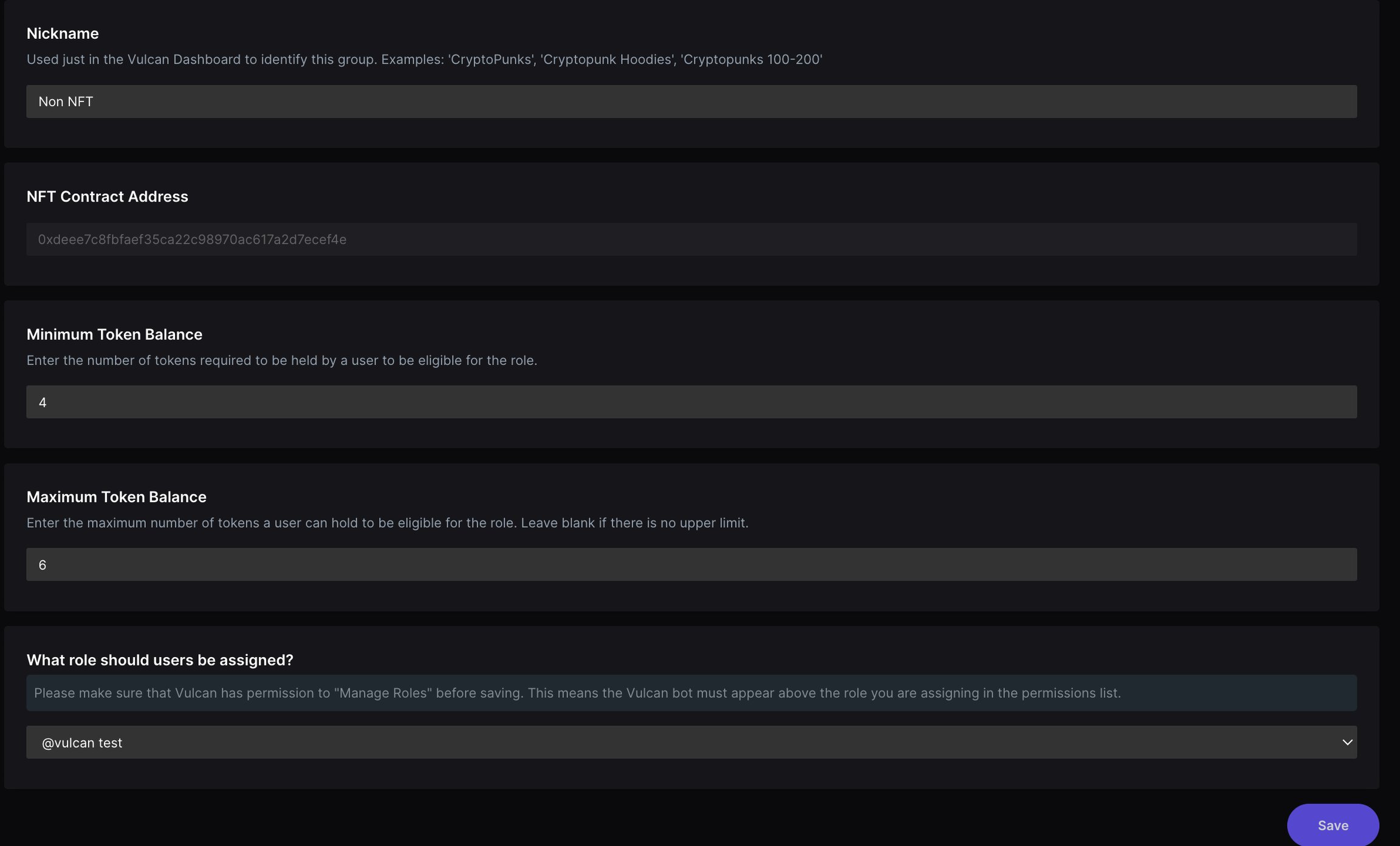This screenshot has width=1400, height=846.
Task: Open the '@vulcan test' role selector
Action: click(691, 742)
